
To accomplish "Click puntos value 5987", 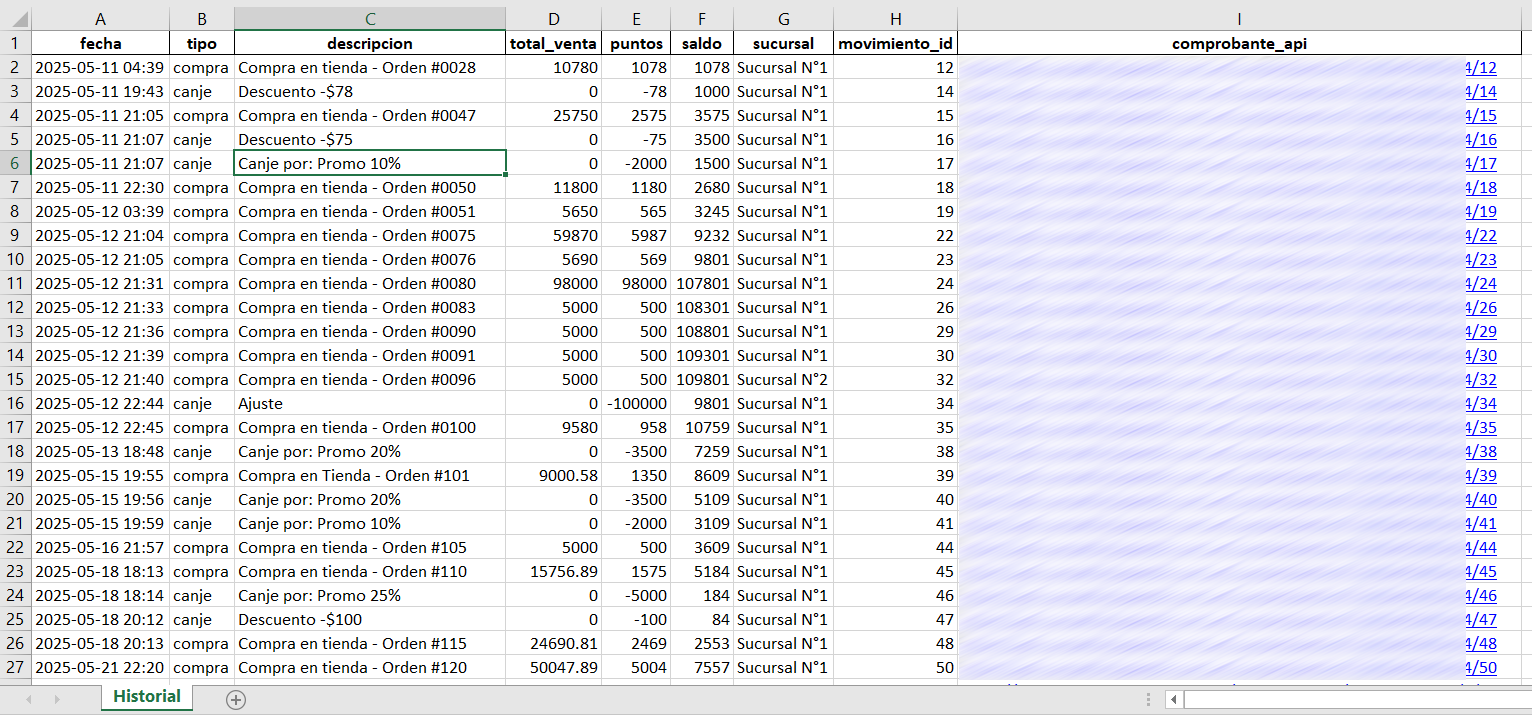I will [x=636, y=236].
